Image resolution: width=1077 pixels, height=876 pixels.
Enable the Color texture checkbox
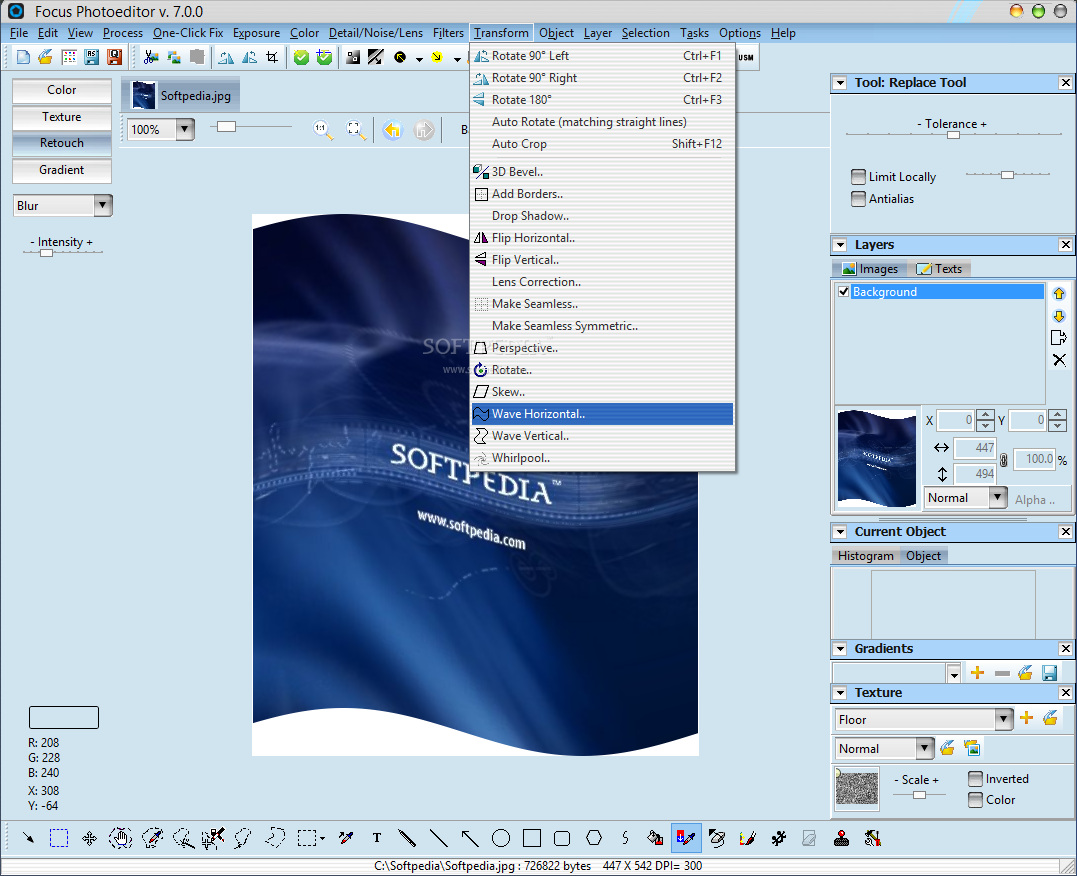975,799
